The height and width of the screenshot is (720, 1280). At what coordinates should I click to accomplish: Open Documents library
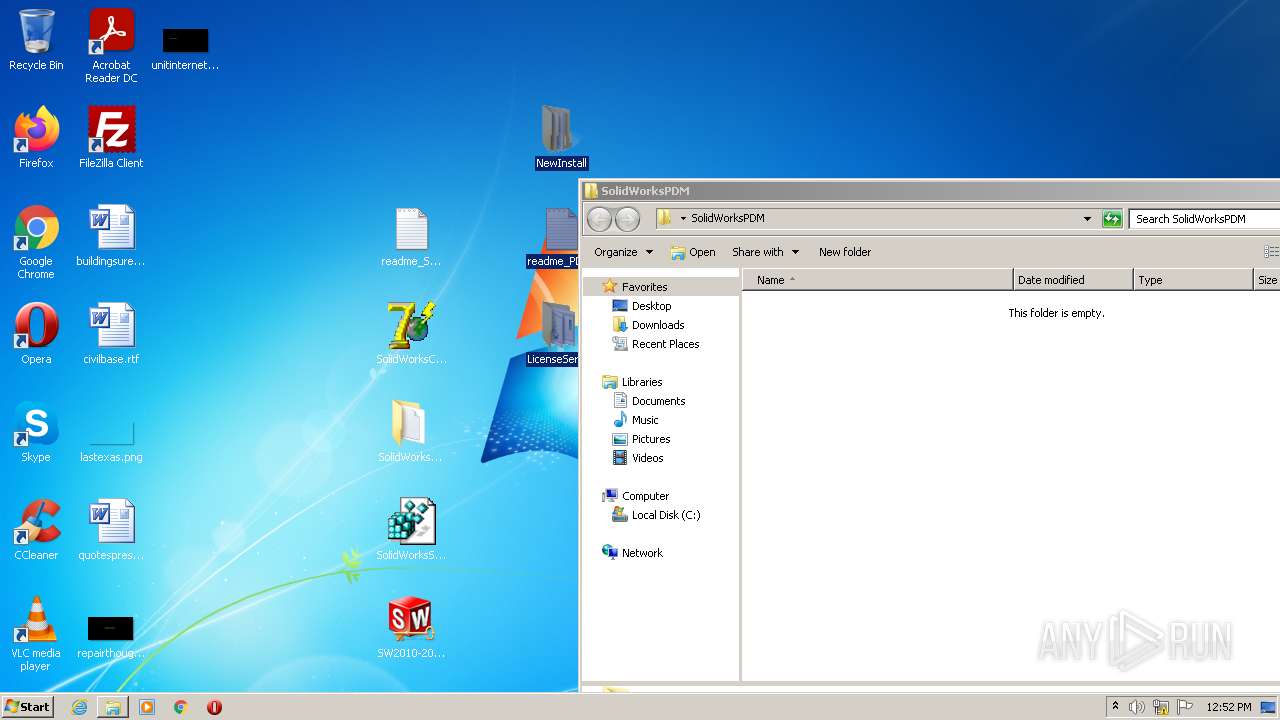click(x=658, y=401)
